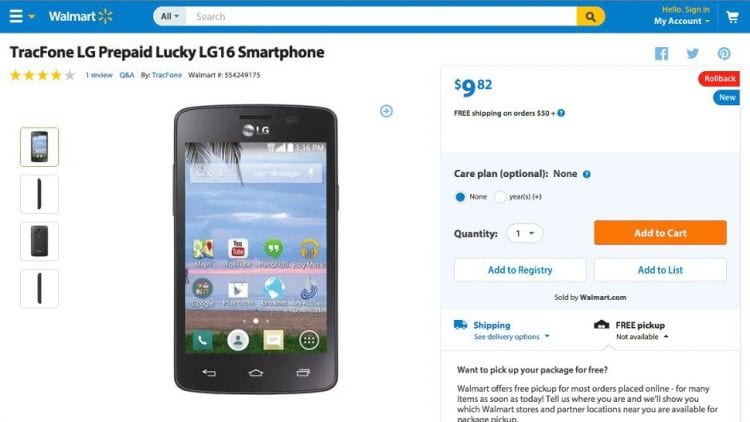
Task: Open care plan help info icon
Action: [x=586, y=174]
